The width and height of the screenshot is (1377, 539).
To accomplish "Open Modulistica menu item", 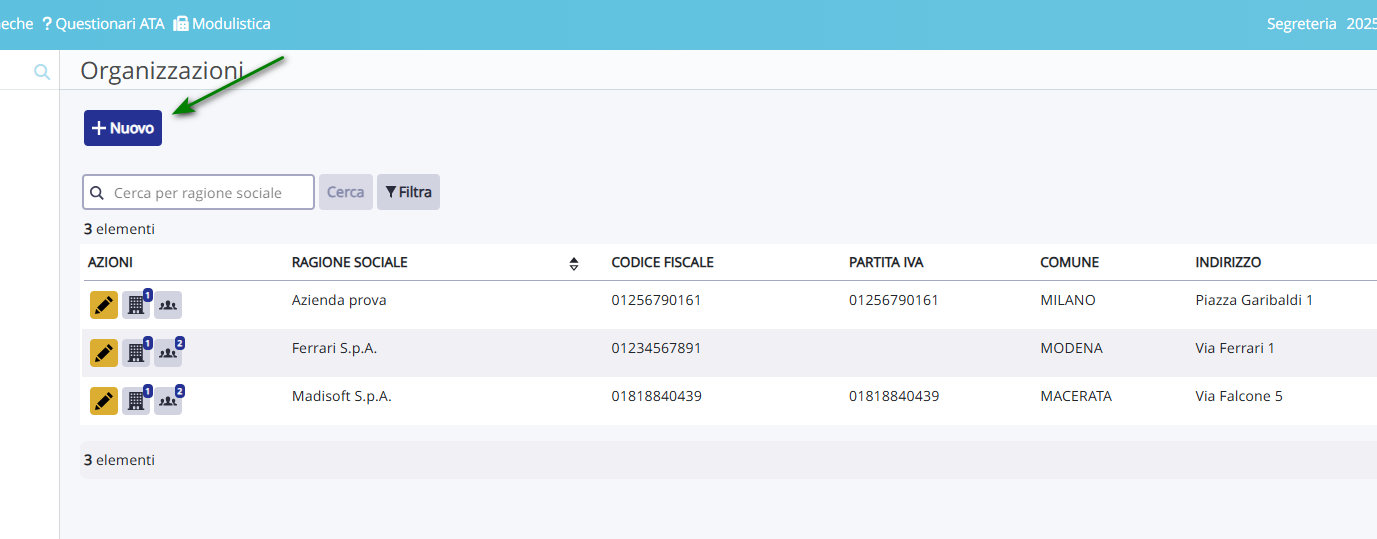I will tap(222, 23).
